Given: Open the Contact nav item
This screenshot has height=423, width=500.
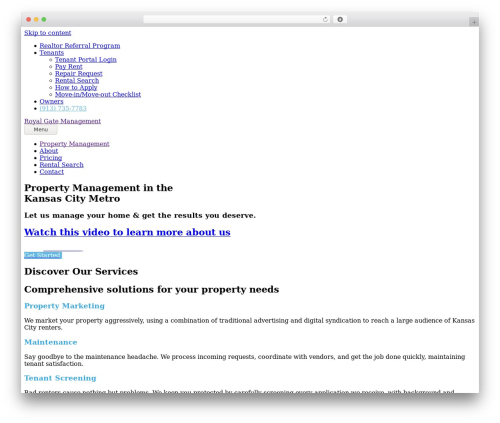Looking at the screenshot, I should (52, 172).
